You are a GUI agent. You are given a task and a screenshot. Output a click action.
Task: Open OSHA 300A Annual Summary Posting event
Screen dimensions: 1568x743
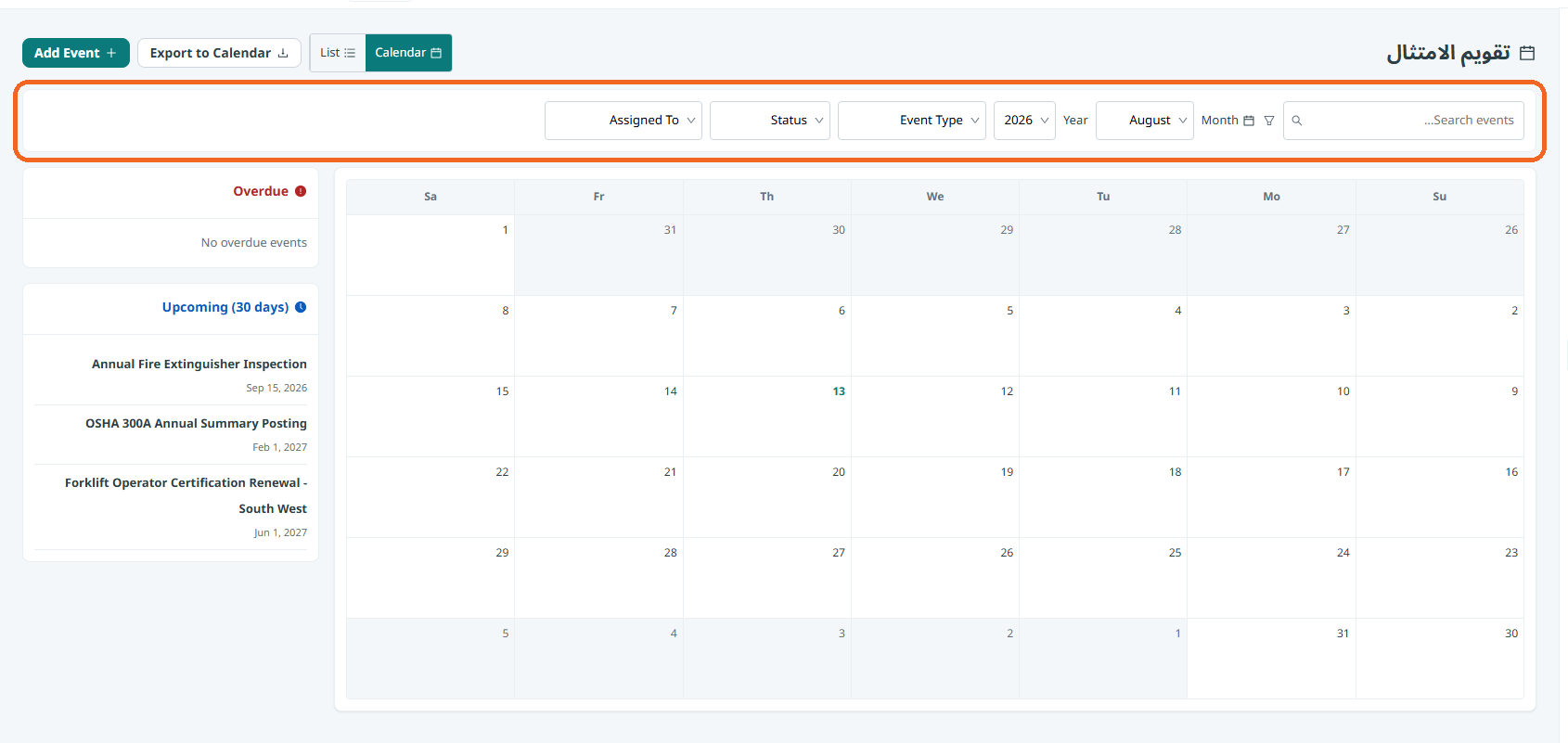(197, 424)
